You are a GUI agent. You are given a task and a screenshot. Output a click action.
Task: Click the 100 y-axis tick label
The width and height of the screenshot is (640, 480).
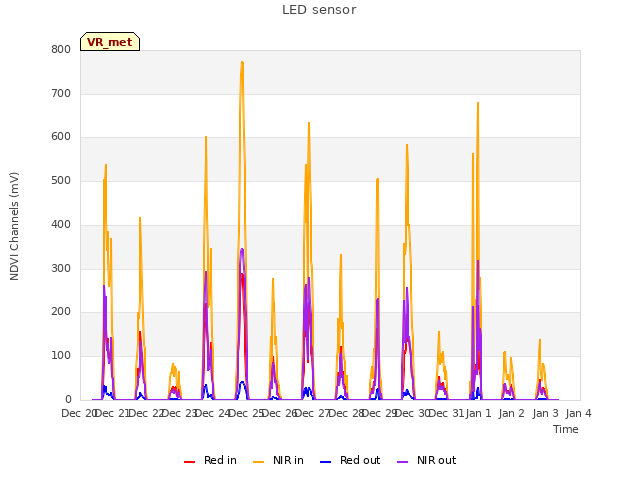(x=61, y=356)
